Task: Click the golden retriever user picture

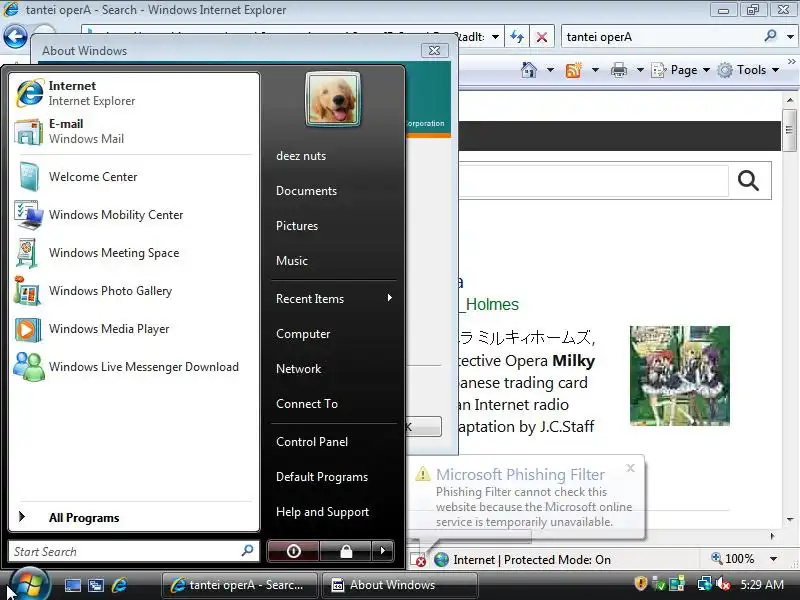Action: (x=333, y=99)
